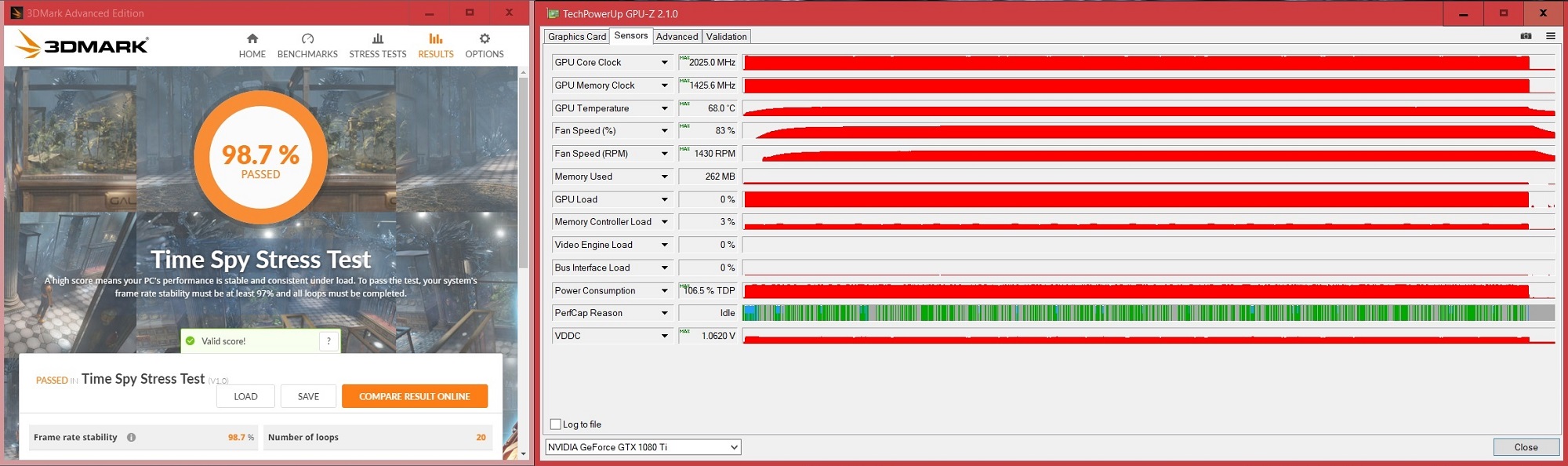1568x466 pixels.
Task: Select GPU from NVIDIA GeForce GTX 1080 Ti combo
Action: tap(643, 447)
